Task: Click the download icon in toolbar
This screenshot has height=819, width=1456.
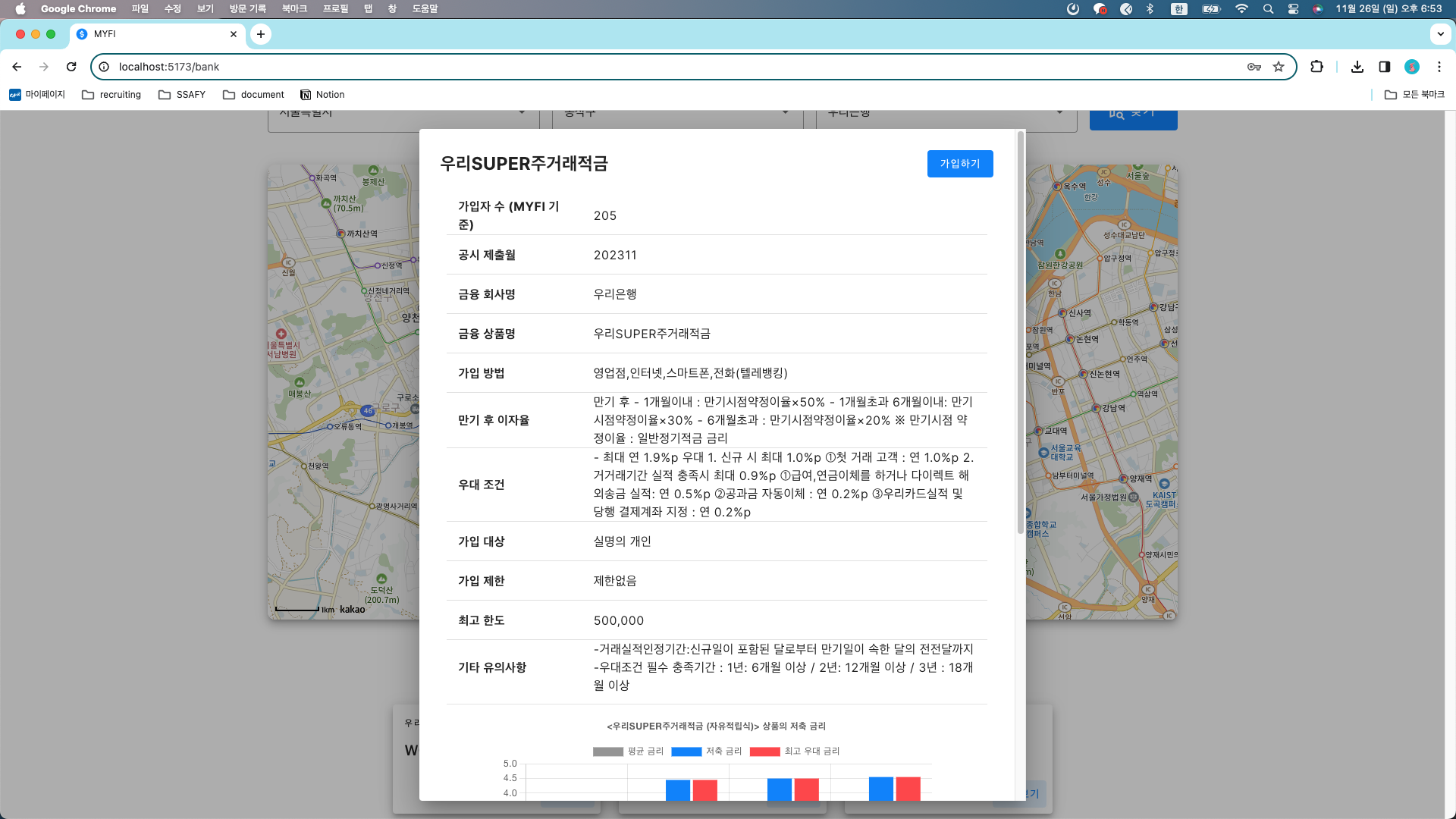Action: [1358, 67]
